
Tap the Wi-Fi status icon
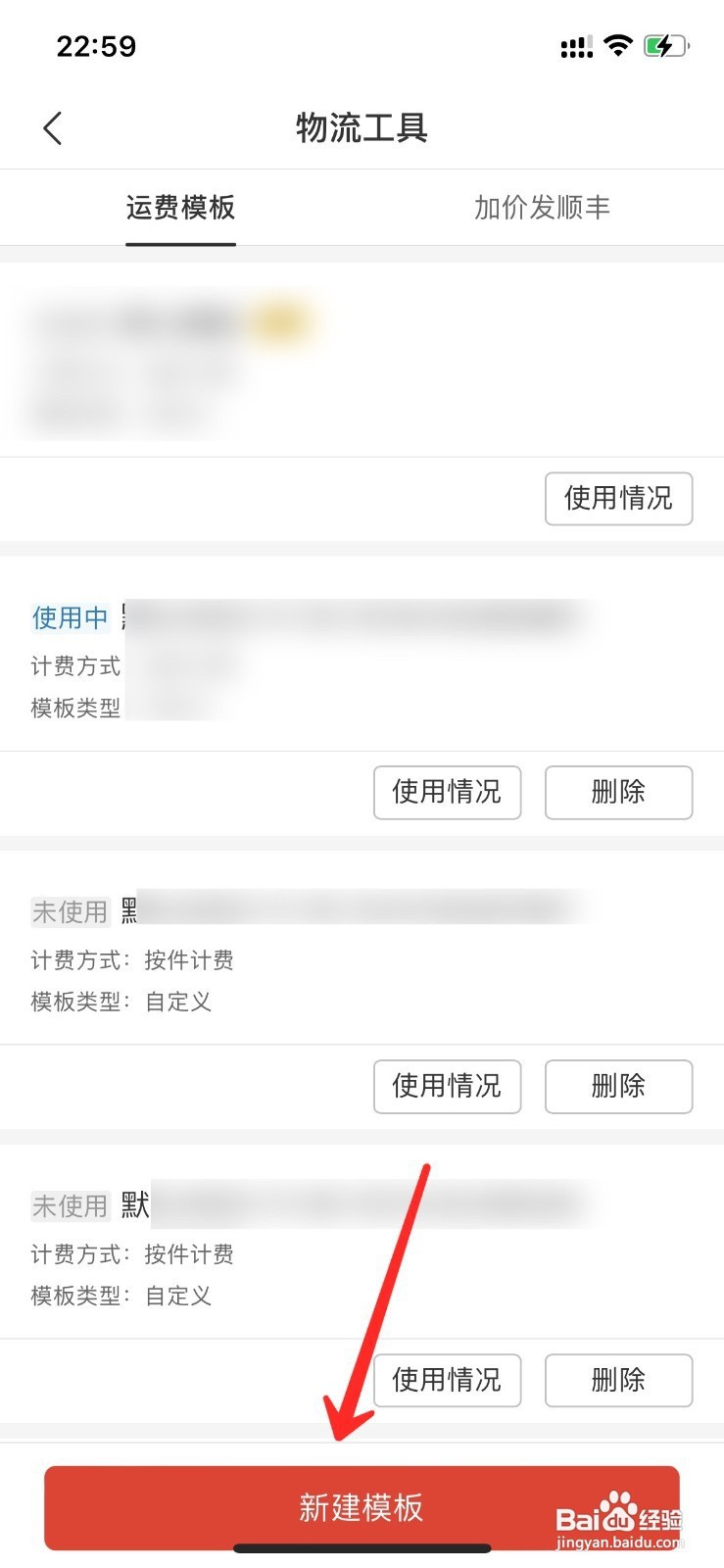pyautogui.click(x=618, y=45)
